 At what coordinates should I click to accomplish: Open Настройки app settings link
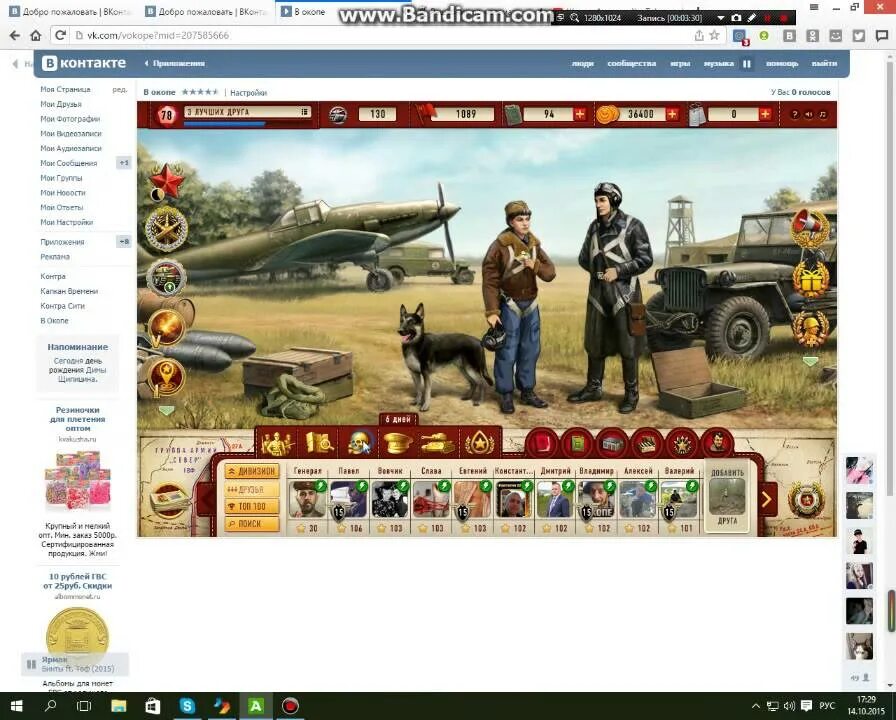pos(249,93)
